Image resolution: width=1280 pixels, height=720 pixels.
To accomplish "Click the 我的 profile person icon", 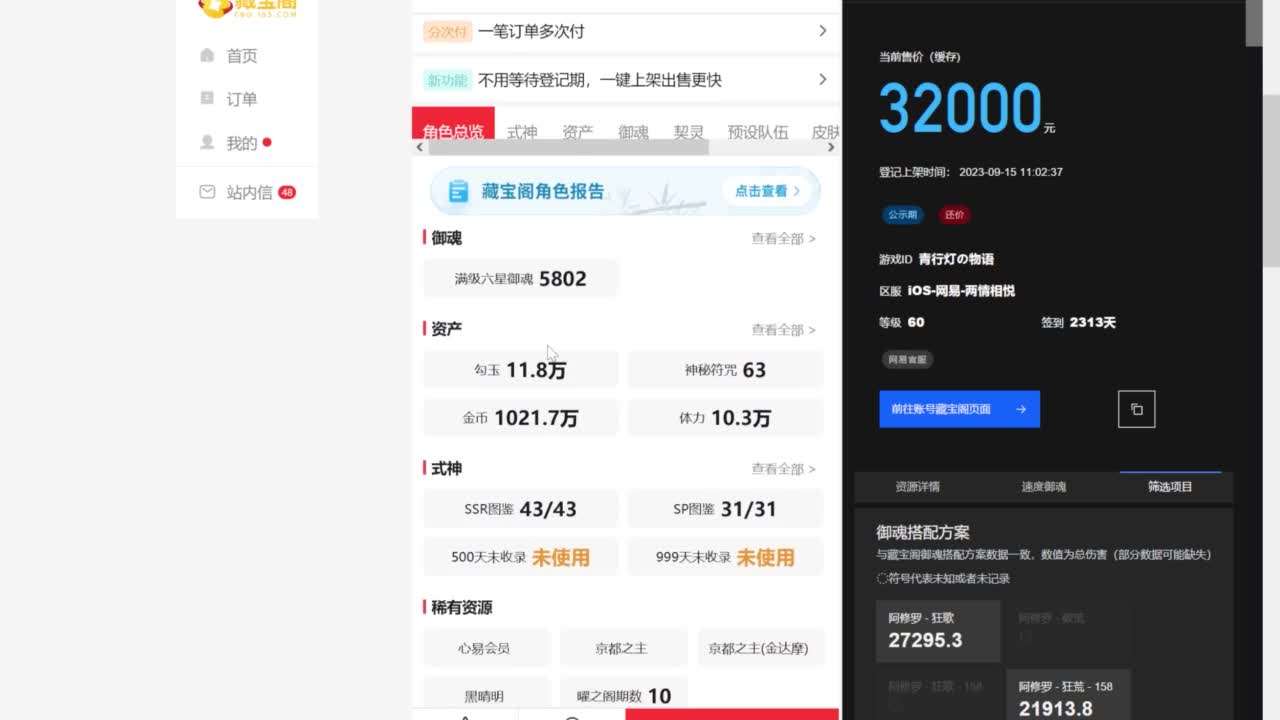I will pyautogui.click(x=207, y=143).
